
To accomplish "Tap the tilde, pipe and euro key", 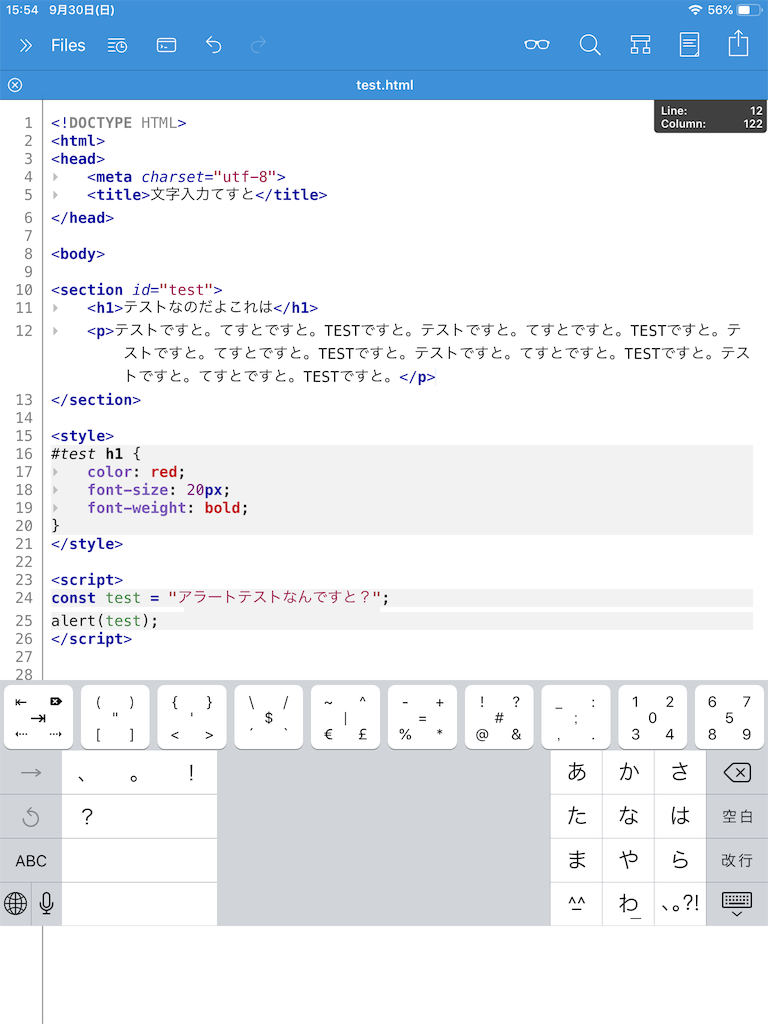I will [x=345, y=717].
